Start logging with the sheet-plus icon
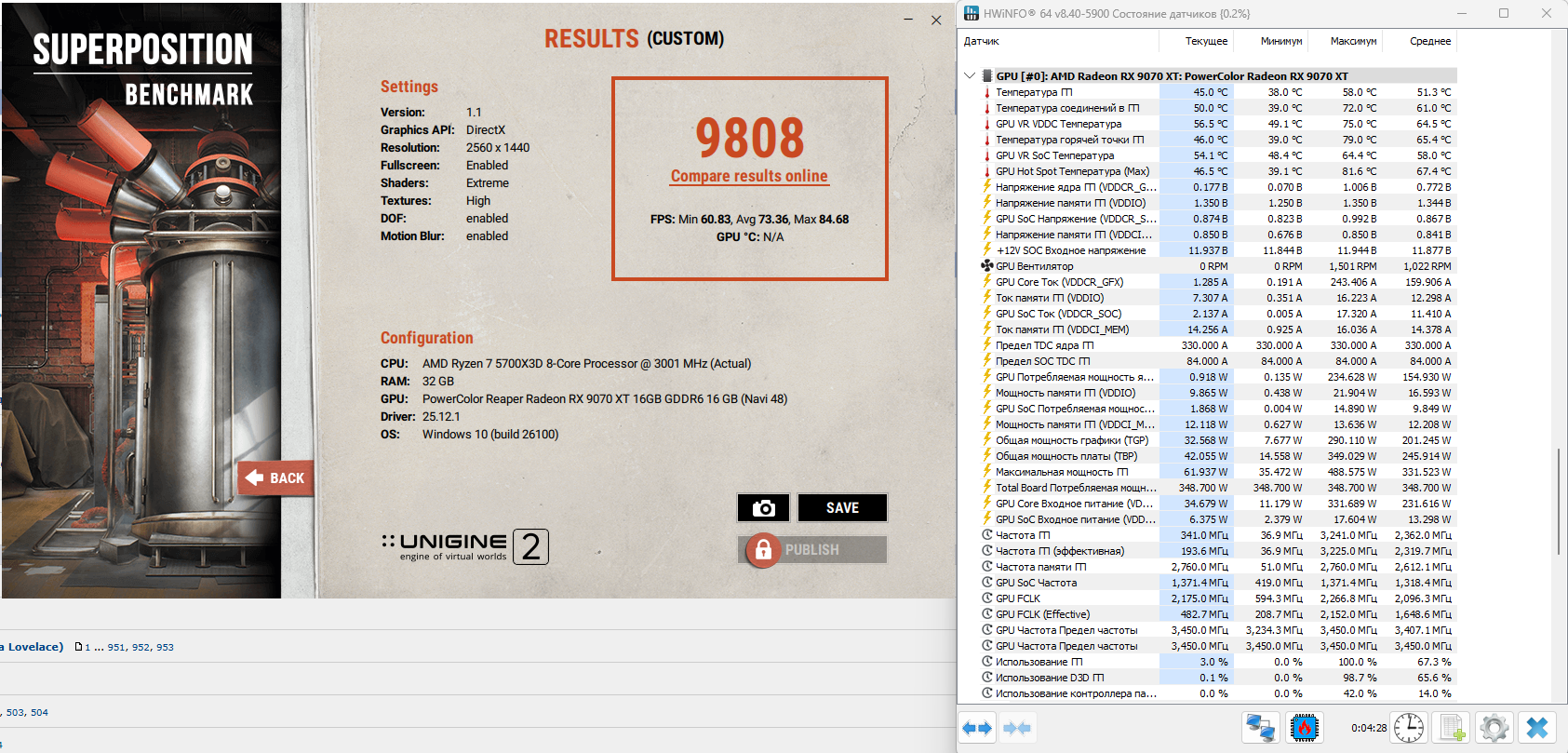Image resolution: width=1568 pixels, height=753 pixels. 1452,727
